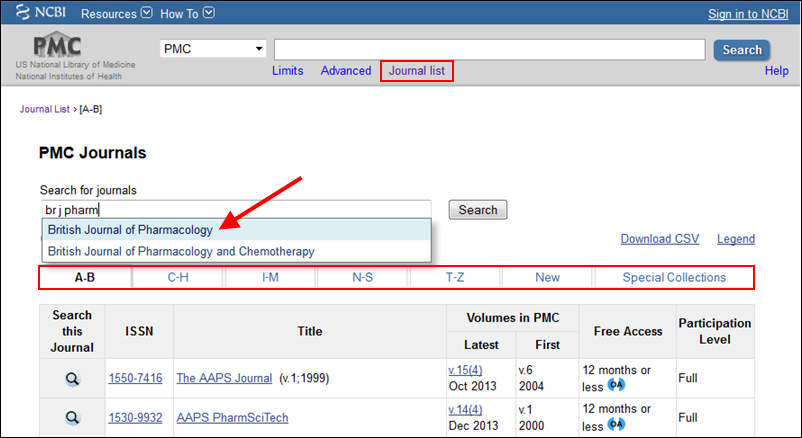Open AAPS PharmSciTech title link
This screenshot has width=802, height=438.
click(232, 418)
